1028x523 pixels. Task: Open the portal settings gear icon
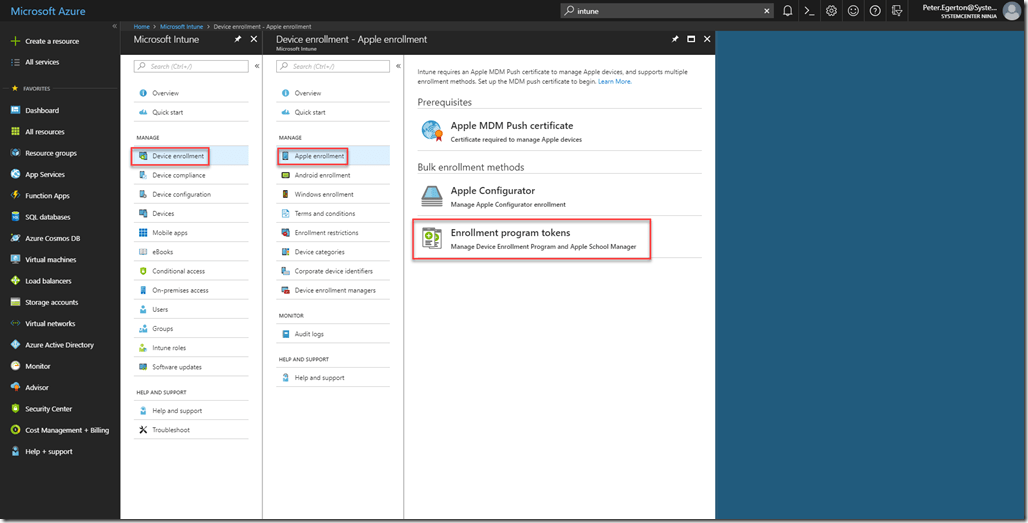[x=831, y=11]
